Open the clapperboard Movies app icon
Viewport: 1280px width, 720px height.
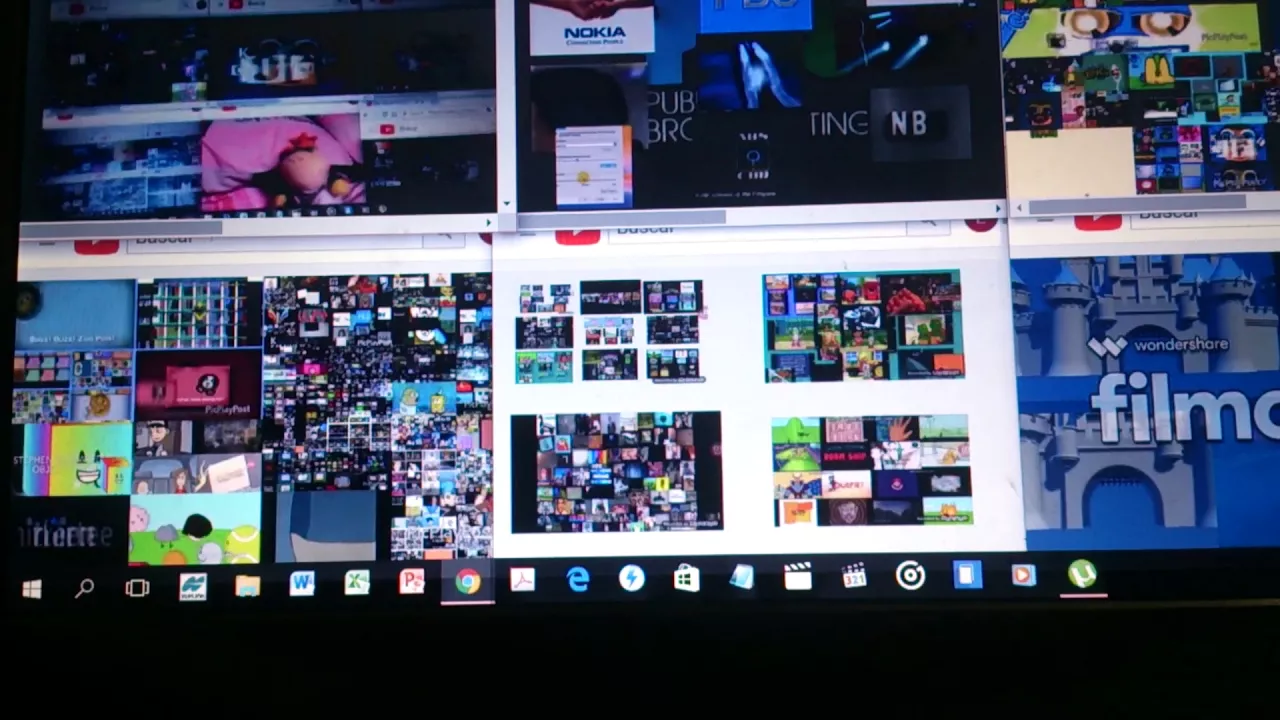(x=797, y=576)
